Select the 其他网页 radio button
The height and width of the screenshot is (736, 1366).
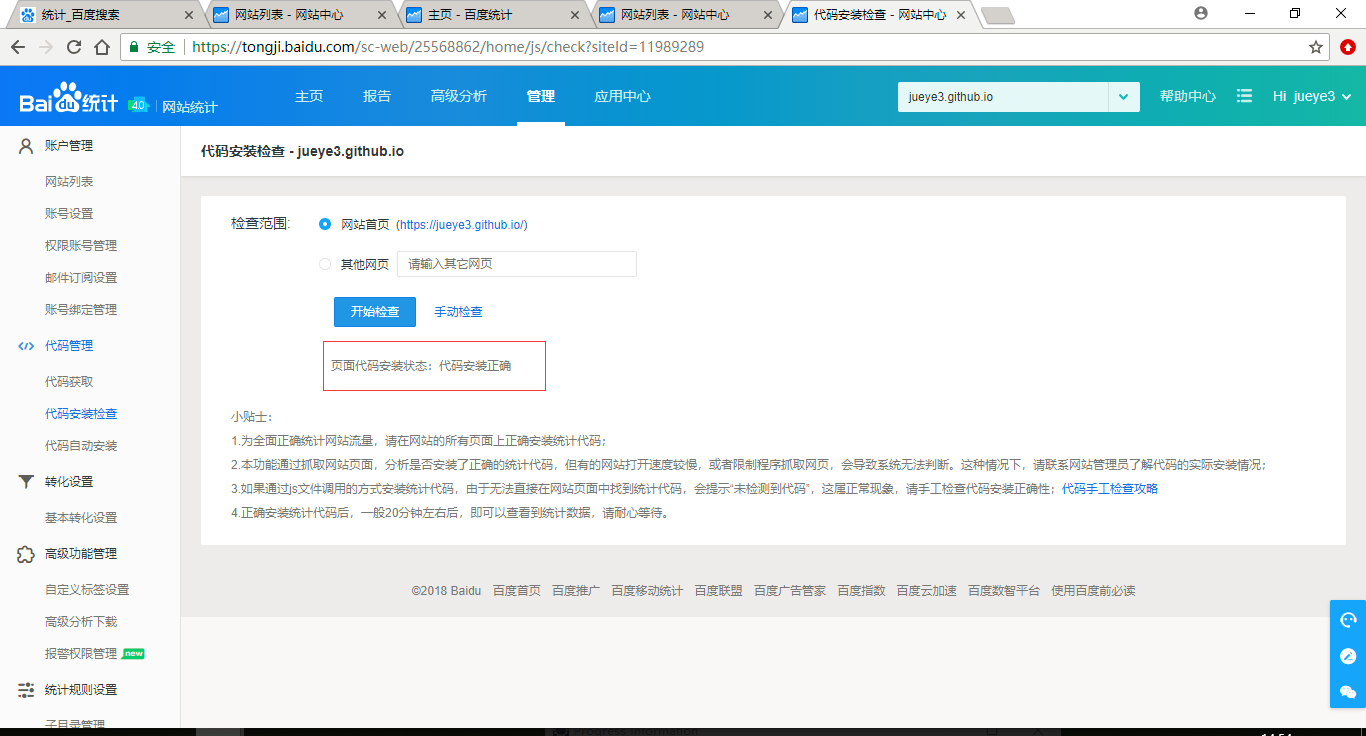325,264
